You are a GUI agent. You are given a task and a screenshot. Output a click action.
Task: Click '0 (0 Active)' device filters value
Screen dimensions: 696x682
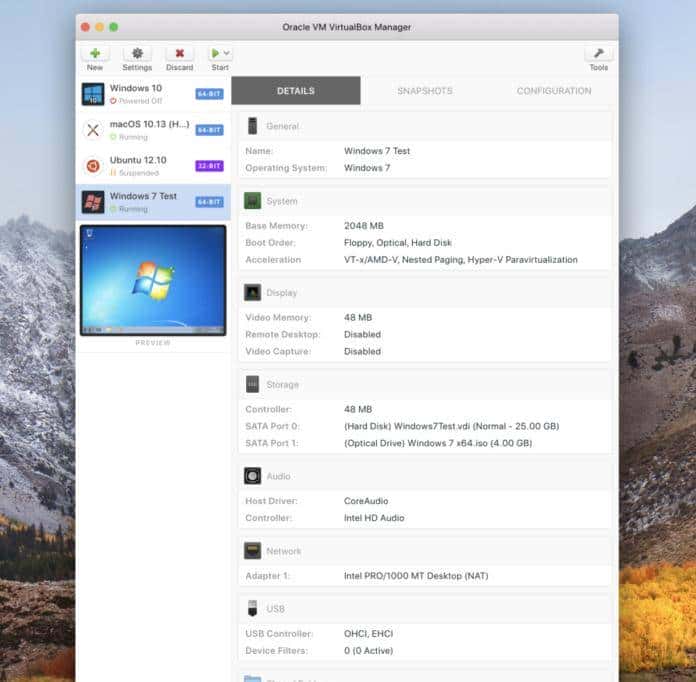[368, 650]
